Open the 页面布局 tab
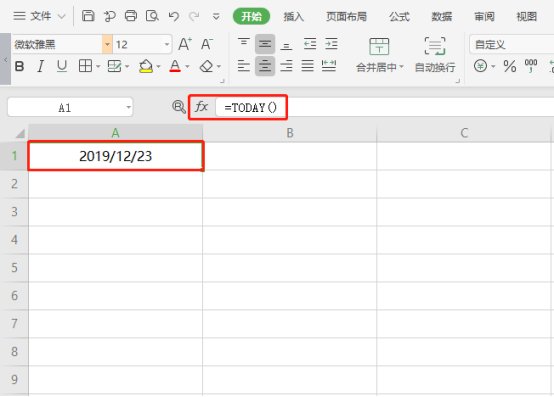554x397 pixels. click(346, 16)
